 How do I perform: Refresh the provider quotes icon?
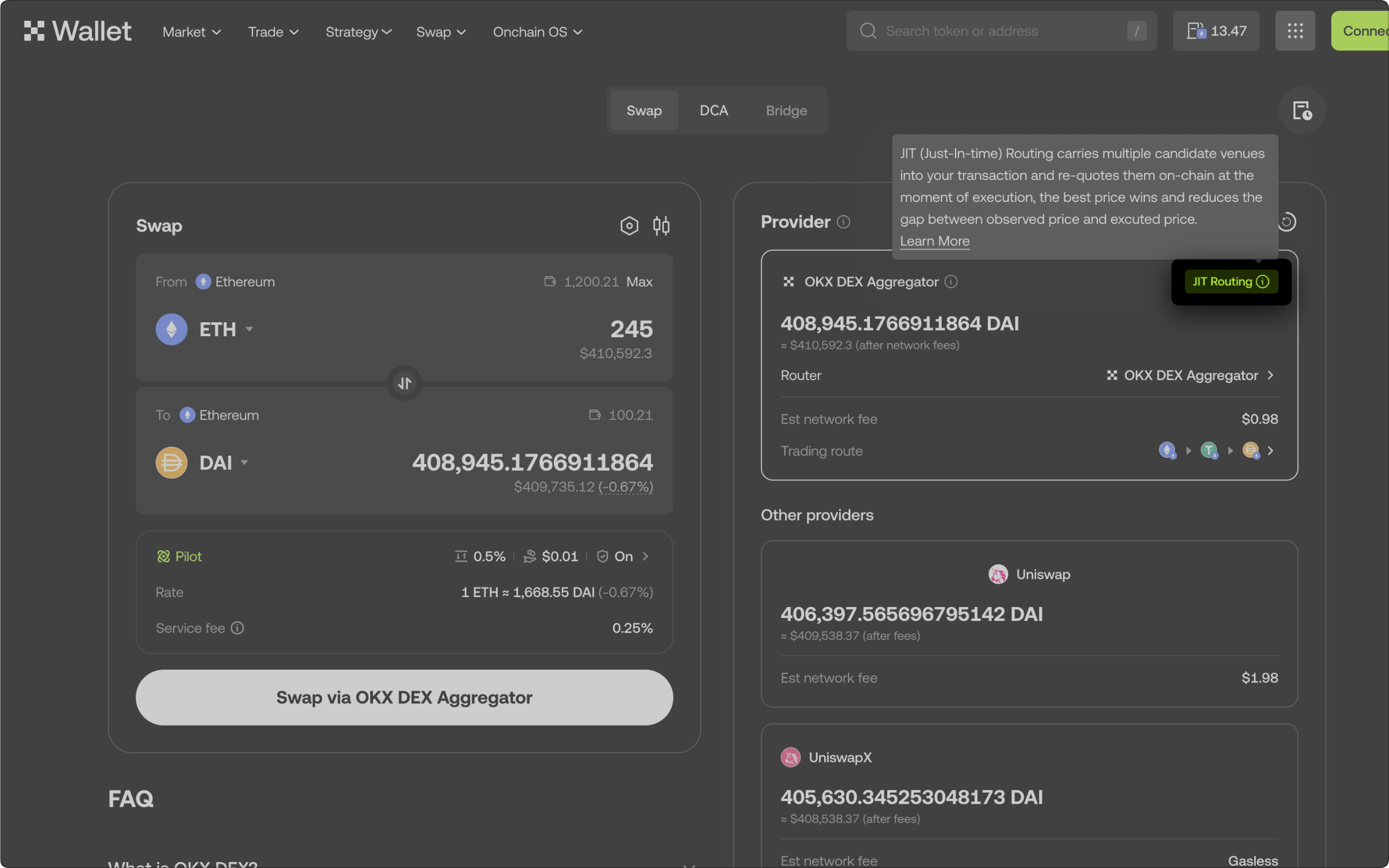pos(1287,222)
